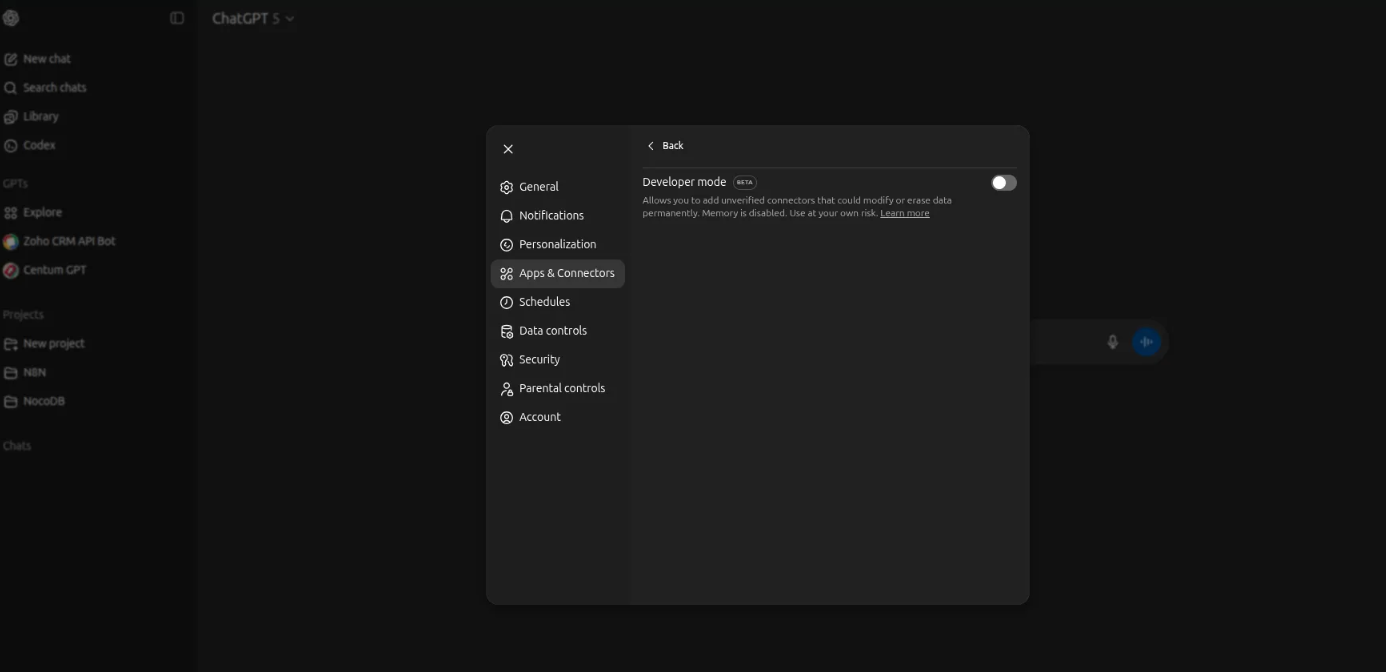Click the Developer mode heading text
The height and width of the screenshot is (672, 1386).
click(684, 182)
